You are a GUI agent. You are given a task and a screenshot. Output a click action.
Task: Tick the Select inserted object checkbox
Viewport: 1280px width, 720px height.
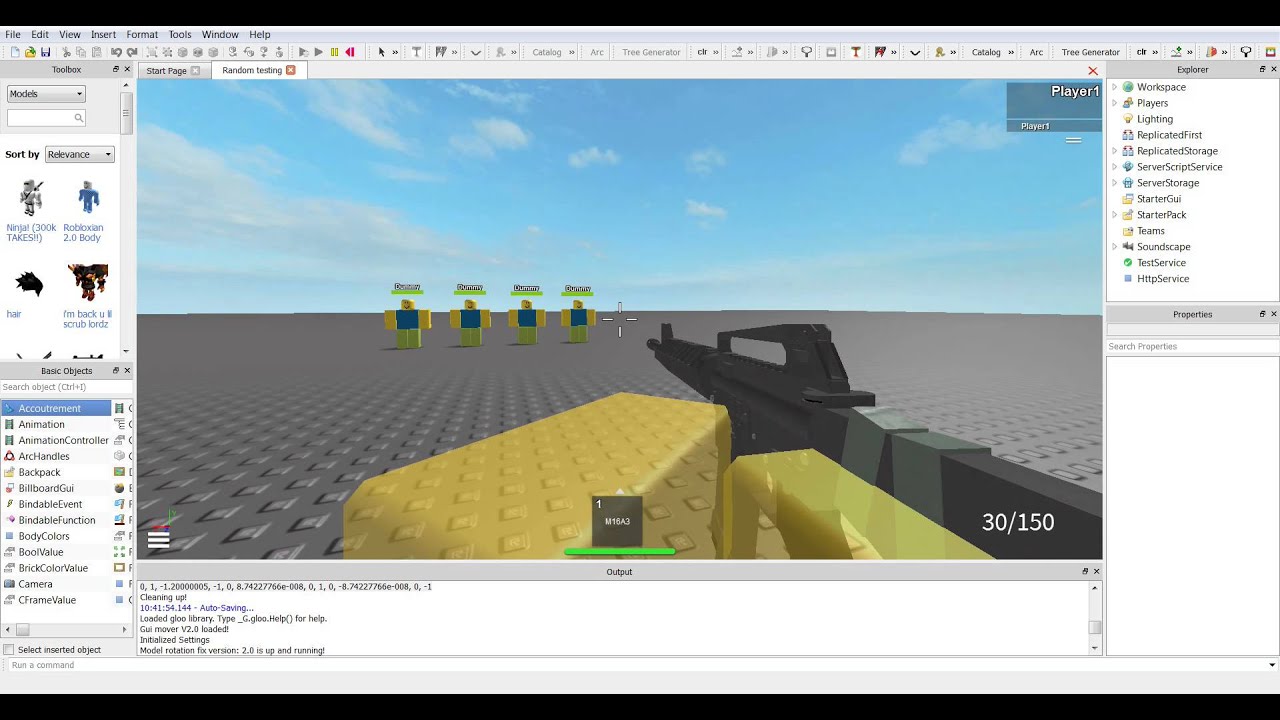pos(9,650)
